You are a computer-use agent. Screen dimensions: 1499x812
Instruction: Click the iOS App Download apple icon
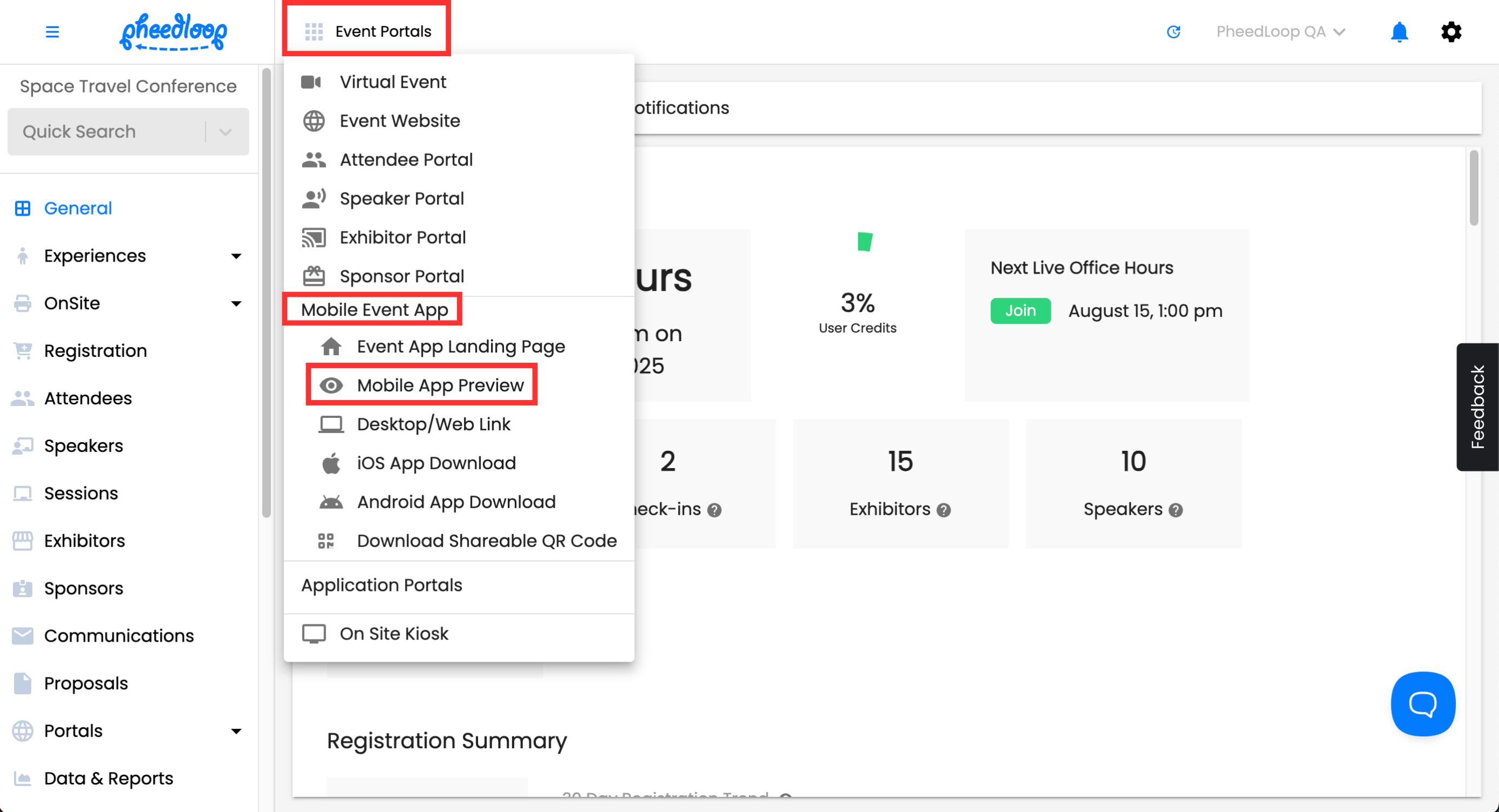click(x=331, y=464)
